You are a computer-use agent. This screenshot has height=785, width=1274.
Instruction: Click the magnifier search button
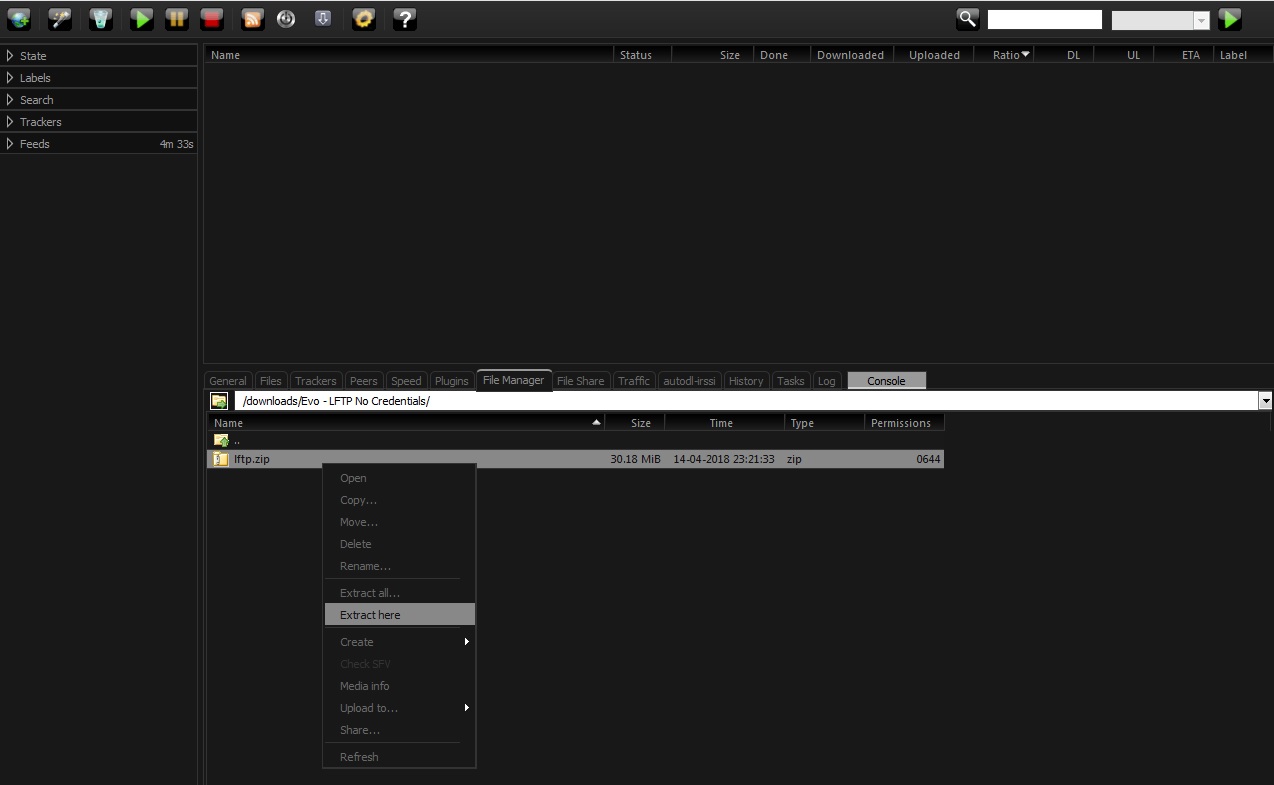pos(966,18)
